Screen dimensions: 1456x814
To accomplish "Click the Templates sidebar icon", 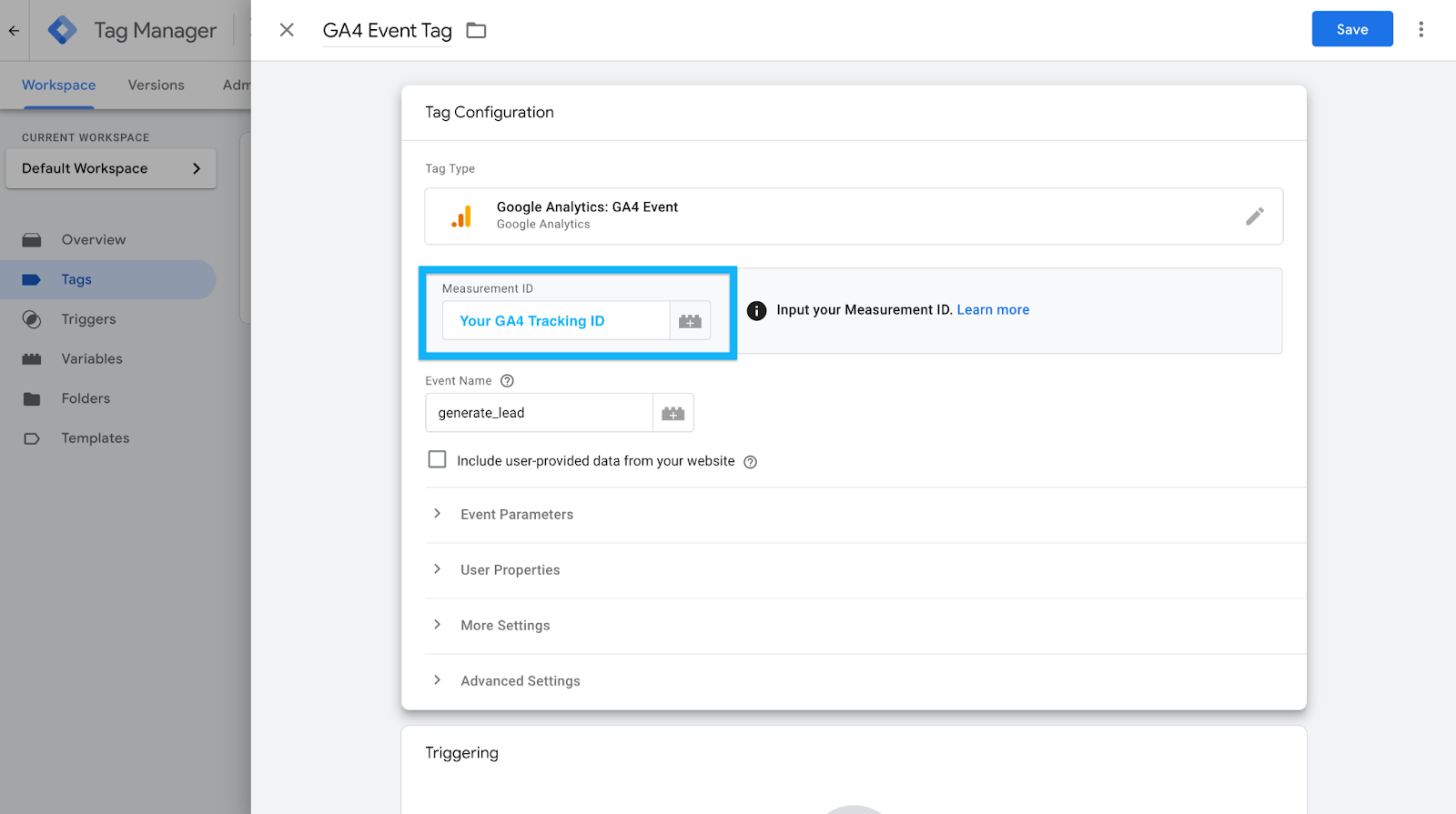I will (32, 438).
